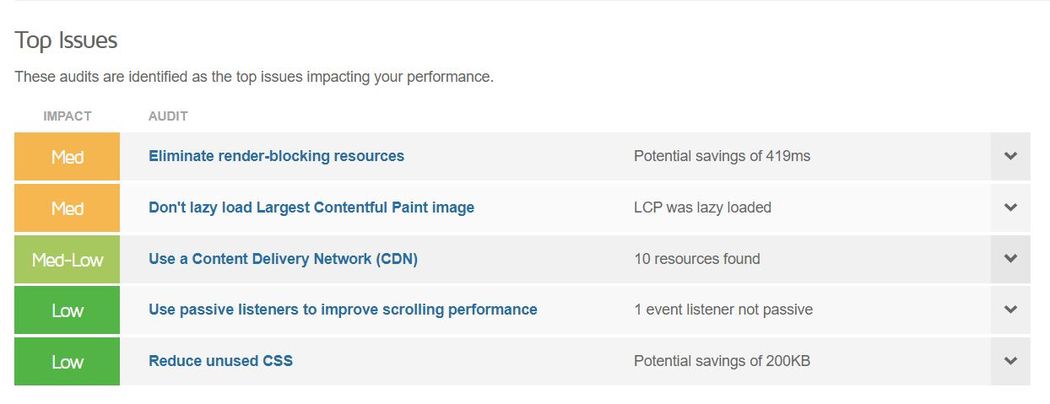Expand the Eliminate render-blocking resources chevron

[1010, 156]
